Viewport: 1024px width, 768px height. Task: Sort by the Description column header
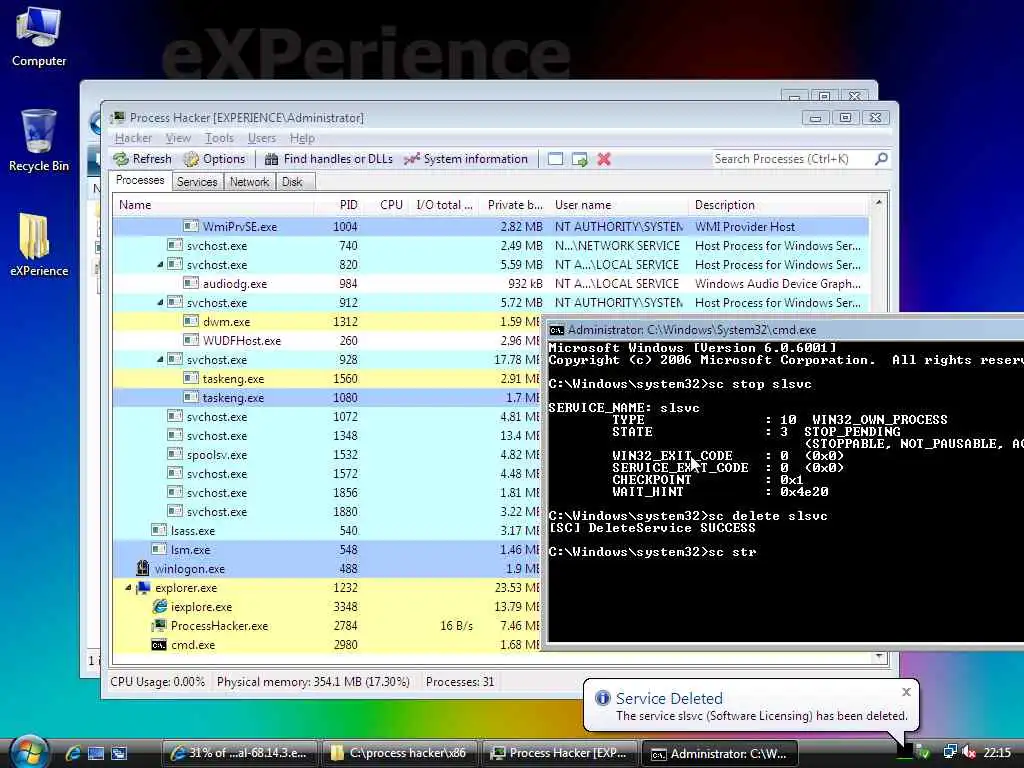click(777, 205)
